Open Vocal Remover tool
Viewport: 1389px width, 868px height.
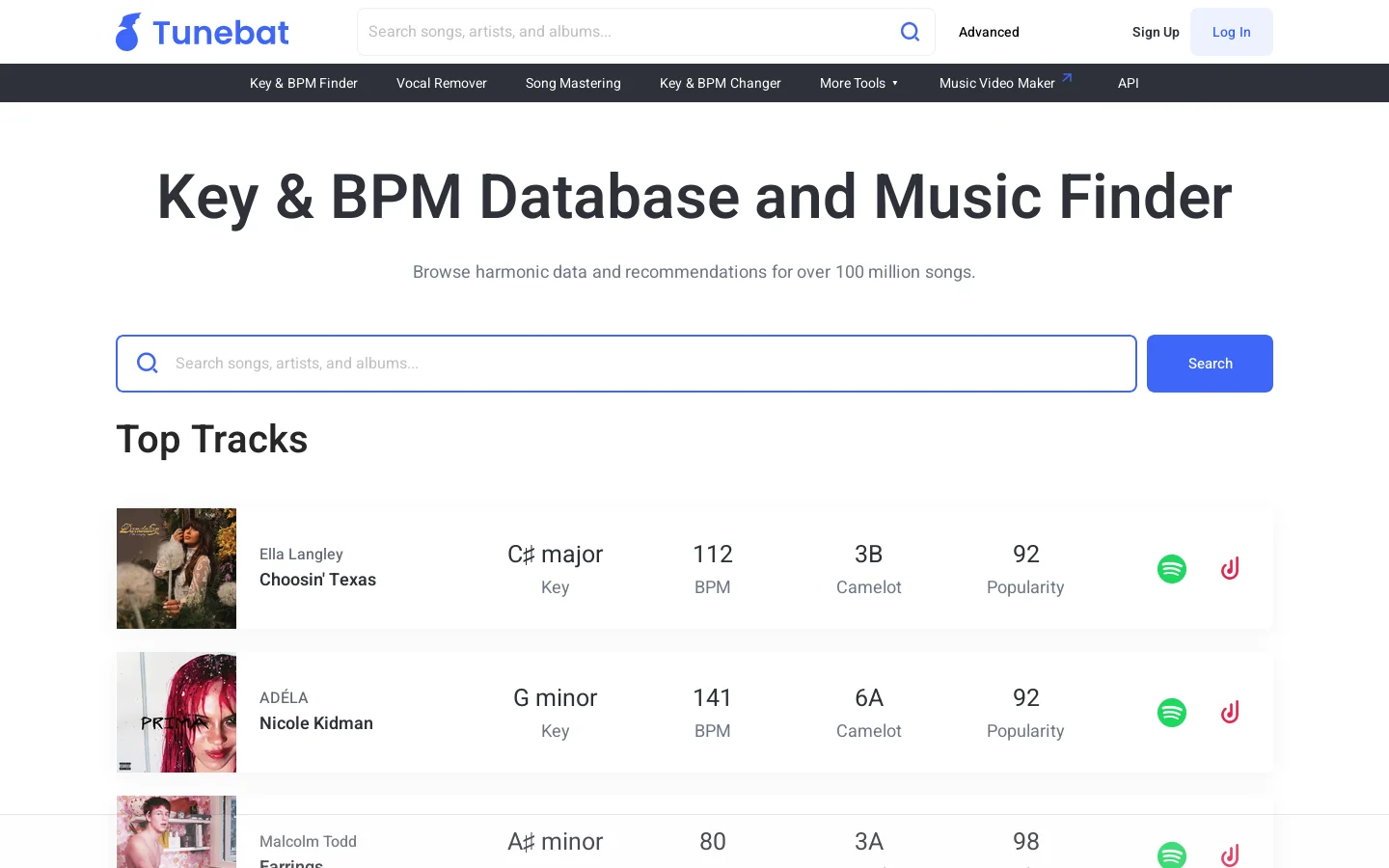click(442, 83)
